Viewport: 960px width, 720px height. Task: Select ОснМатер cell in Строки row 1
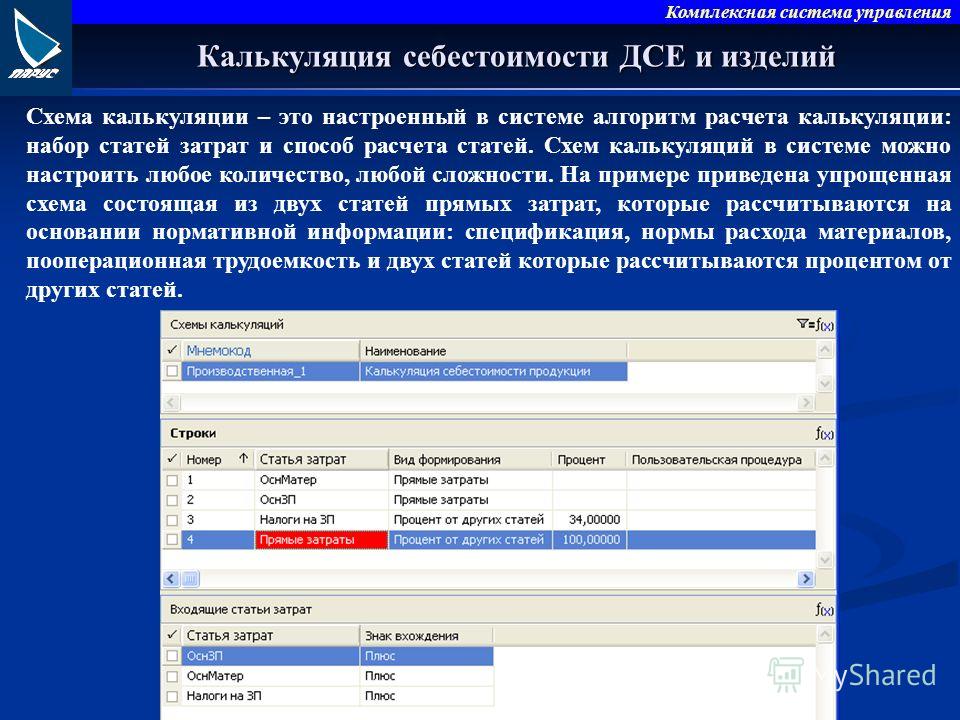321,480
